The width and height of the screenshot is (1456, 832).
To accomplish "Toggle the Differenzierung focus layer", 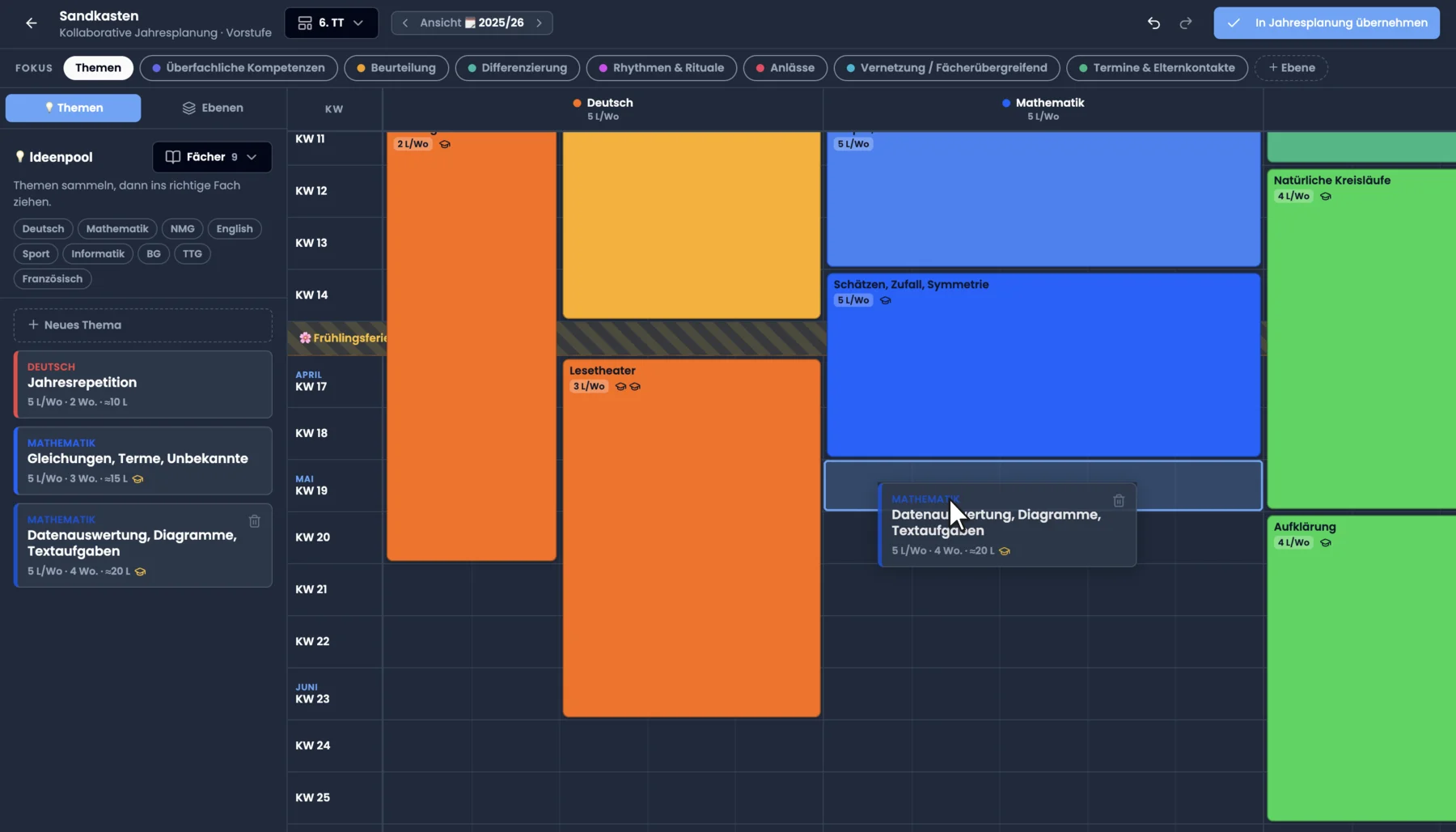I will 517,68.
